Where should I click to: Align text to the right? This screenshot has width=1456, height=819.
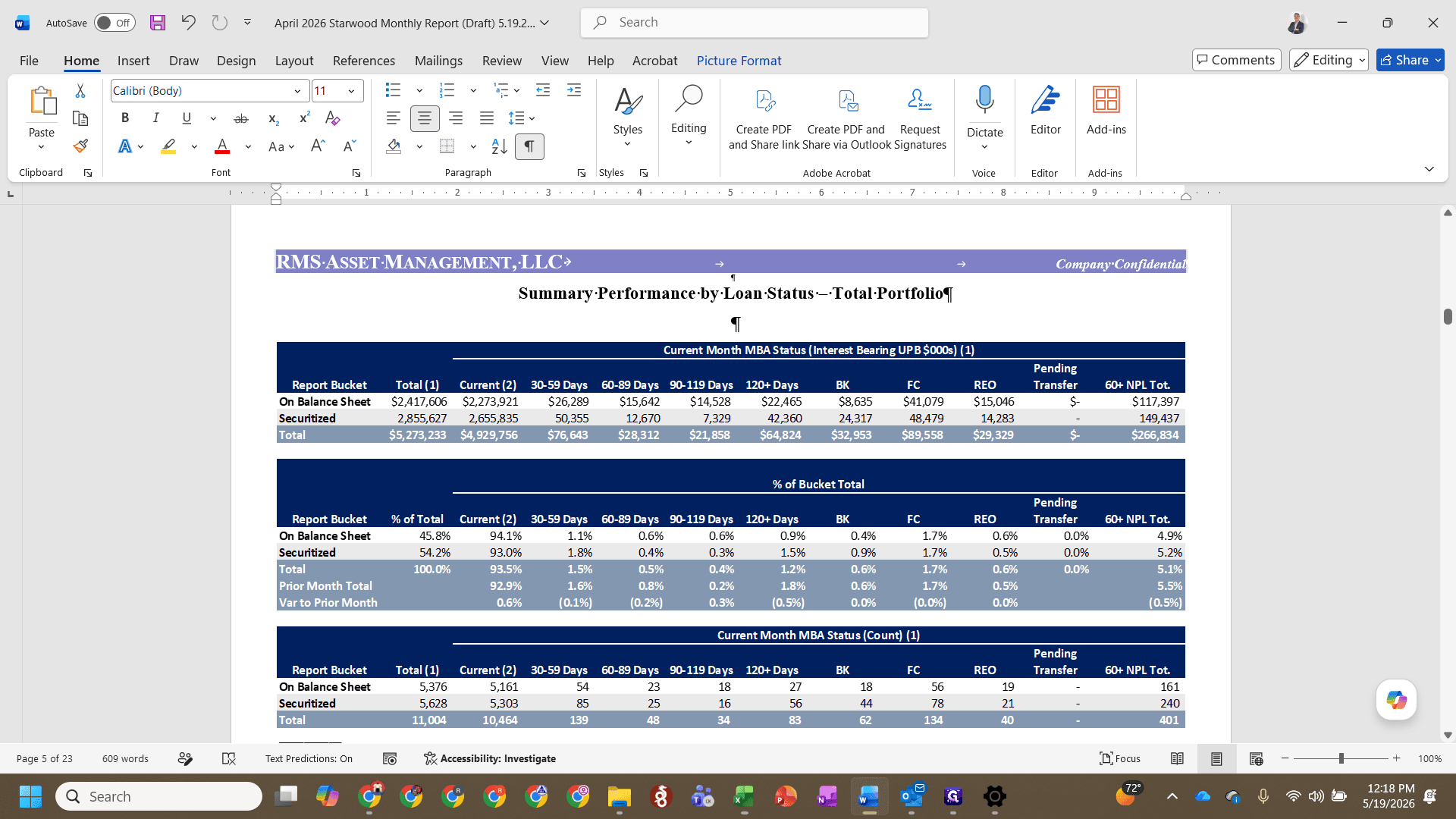coord(456,118)
